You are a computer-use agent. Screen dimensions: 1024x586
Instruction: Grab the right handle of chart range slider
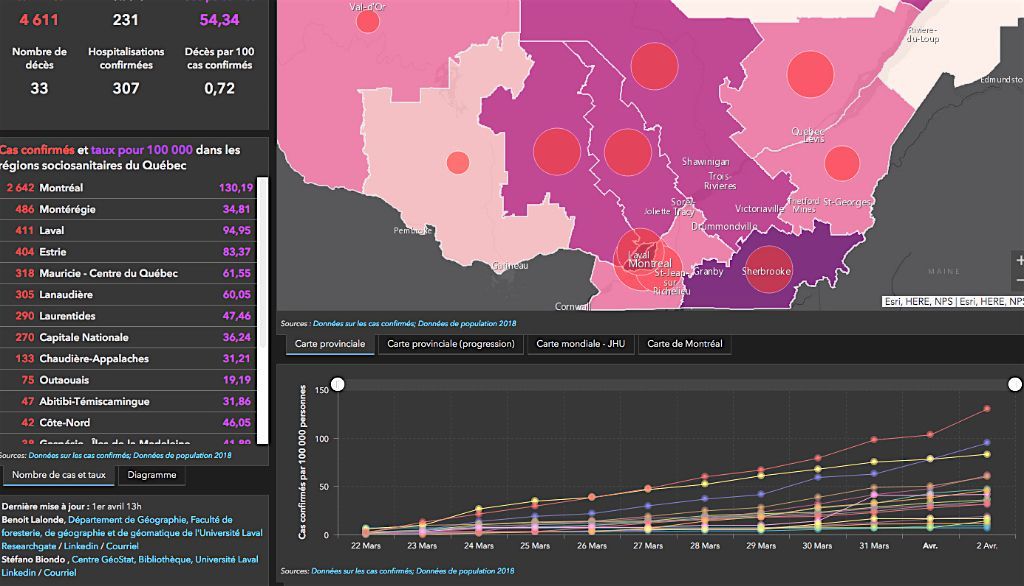[x=1015, y=384]
